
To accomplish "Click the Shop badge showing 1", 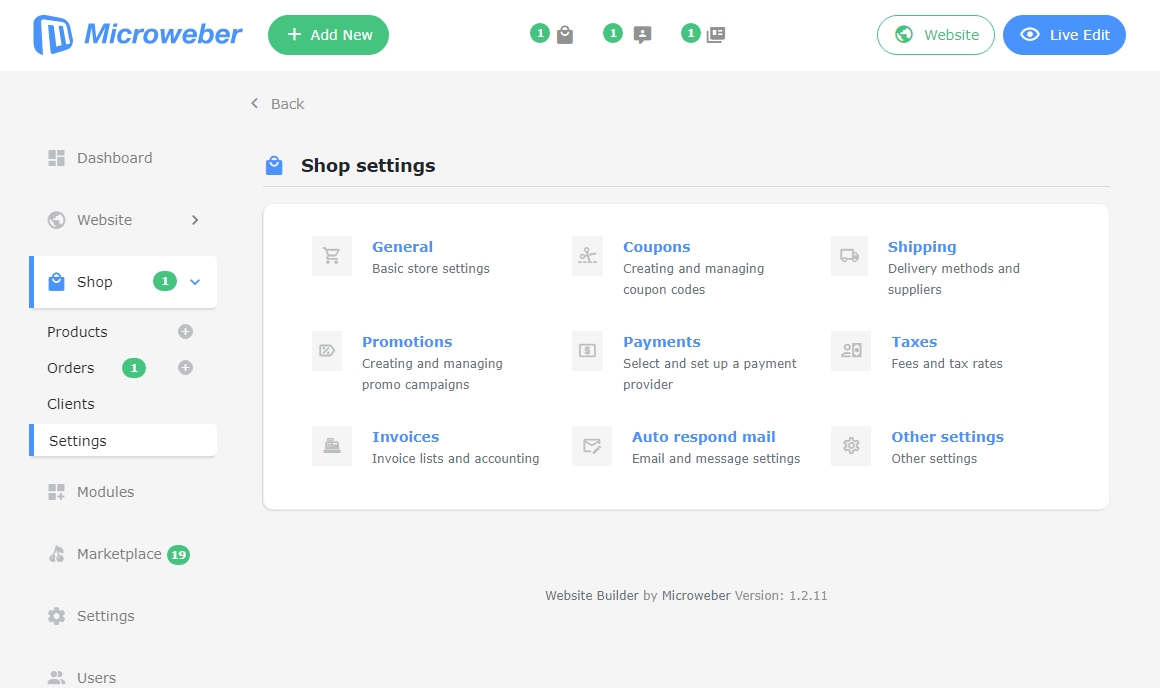I will pyautogui.click(x=165, y=281).
